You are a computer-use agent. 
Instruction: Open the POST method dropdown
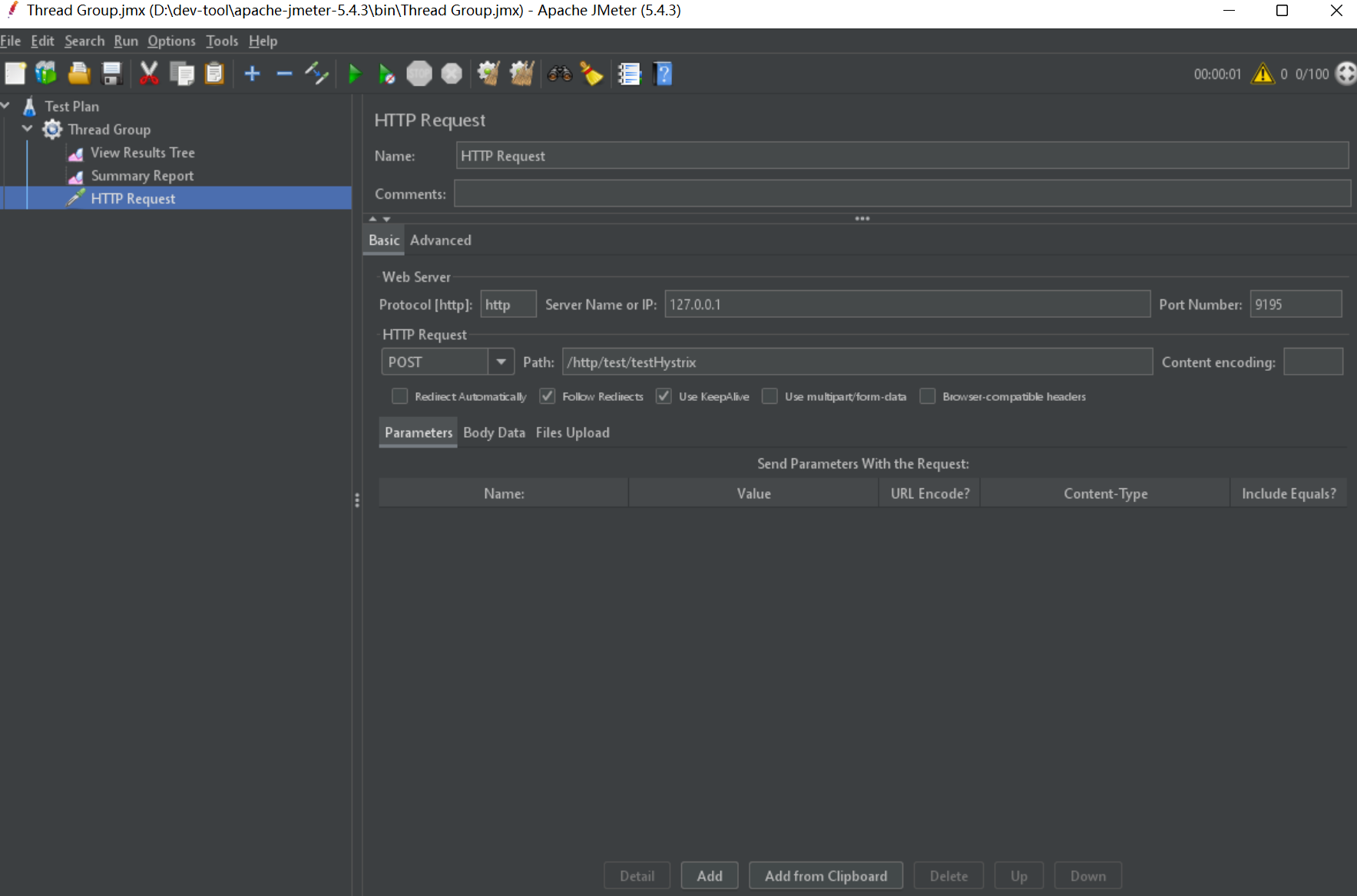[501, 362]
